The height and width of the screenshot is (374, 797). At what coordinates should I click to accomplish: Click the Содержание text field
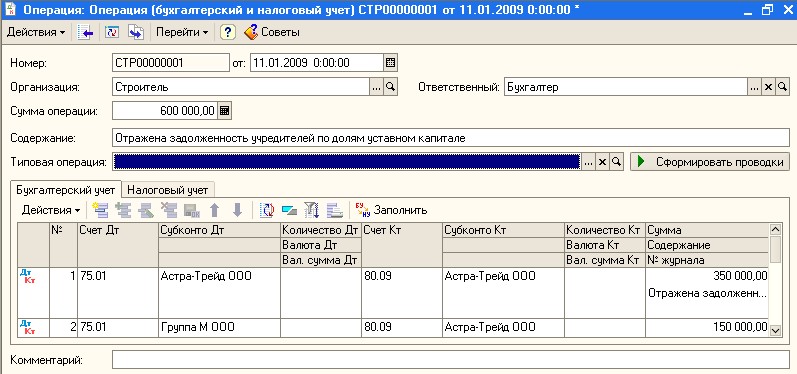[451, 138]
